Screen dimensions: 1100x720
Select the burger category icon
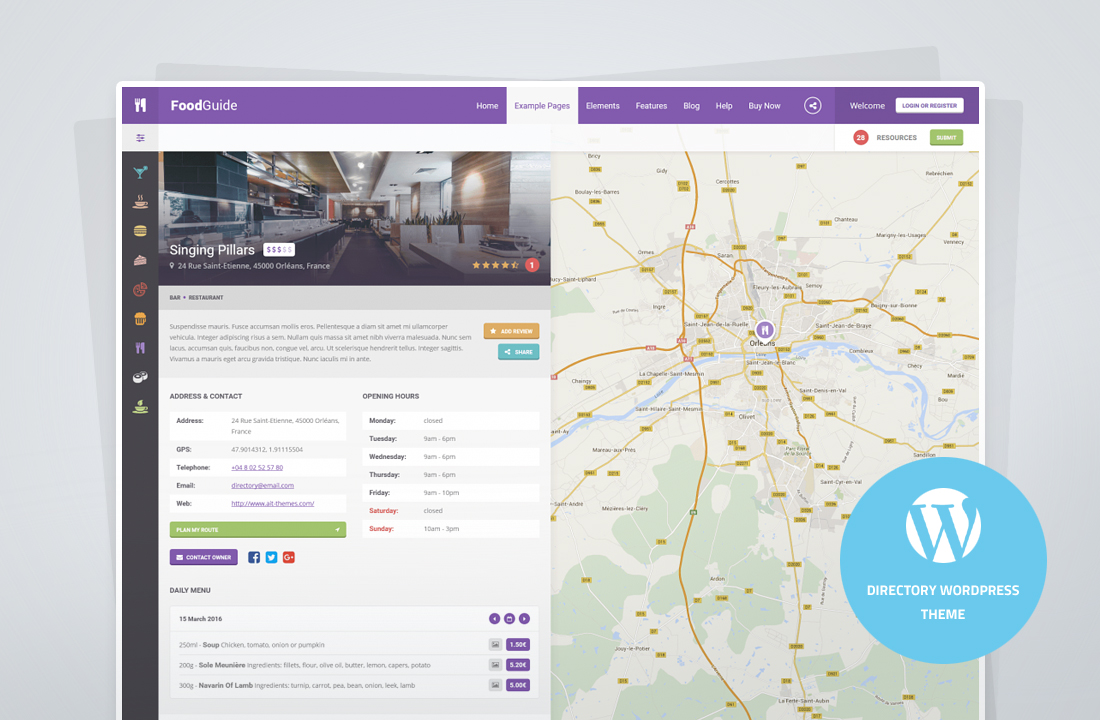(x=140, y=231)
